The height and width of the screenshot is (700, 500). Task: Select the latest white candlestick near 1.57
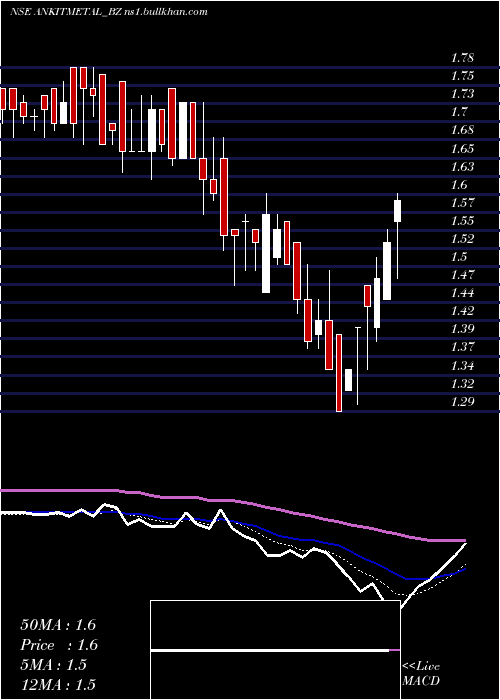(x=397, y=211)
